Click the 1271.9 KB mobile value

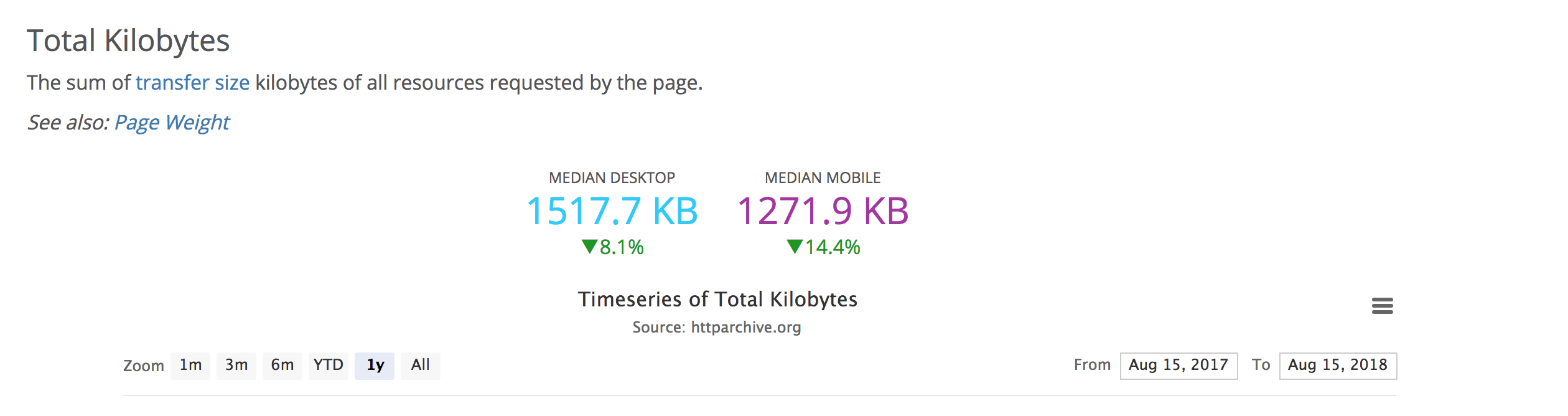tap(823, 211)
